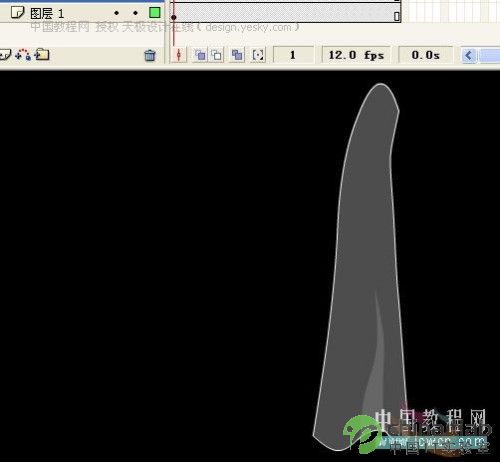Select first keyframe on 图层 1 timeline
Image resolution: width=500 pixels, height=462 pixels.
point(174,16)
